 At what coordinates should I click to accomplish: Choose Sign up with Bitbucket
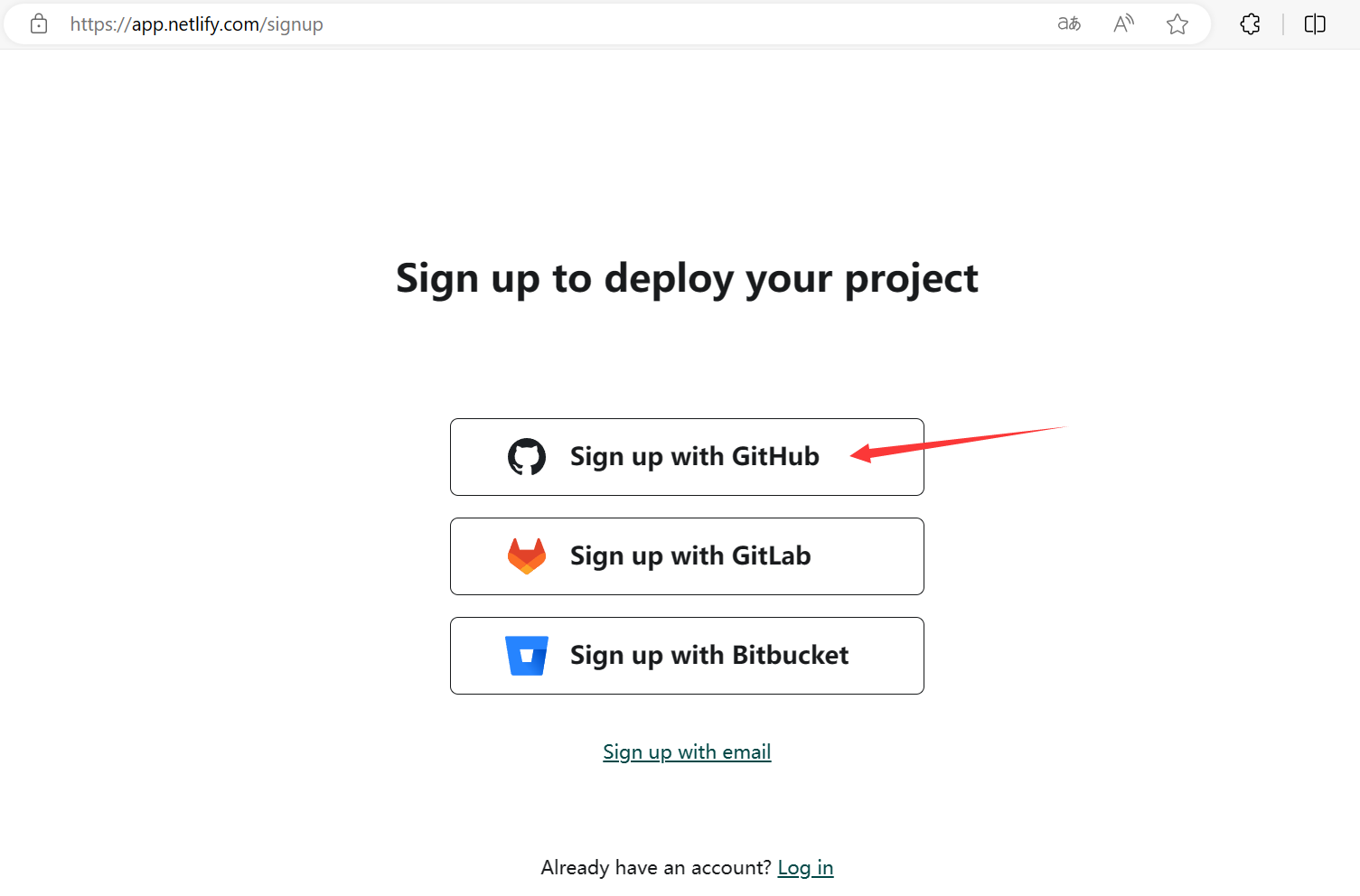(x=687, y=656)
